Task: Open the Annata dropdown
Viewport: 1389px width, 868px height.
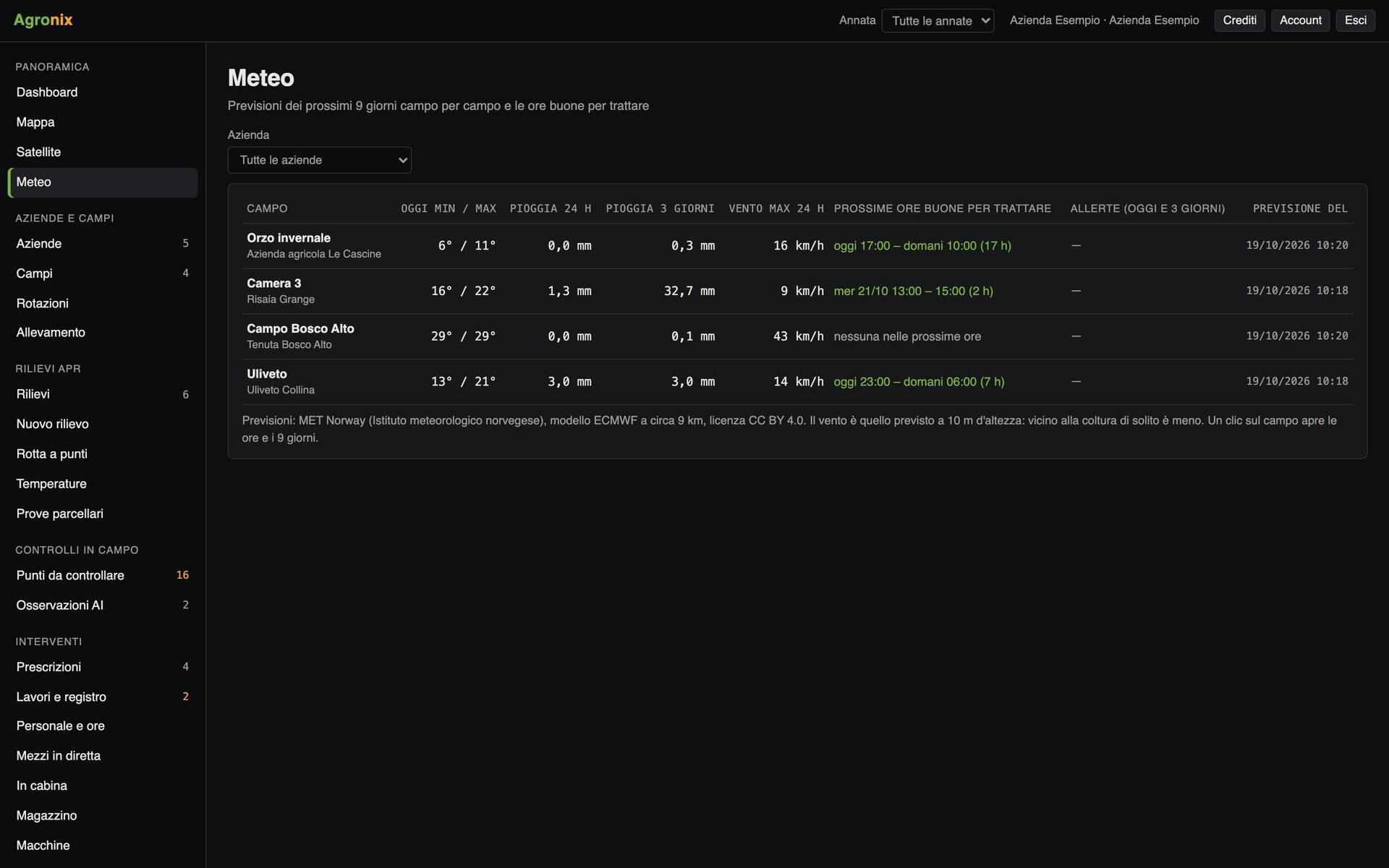Action: (938, 20)
